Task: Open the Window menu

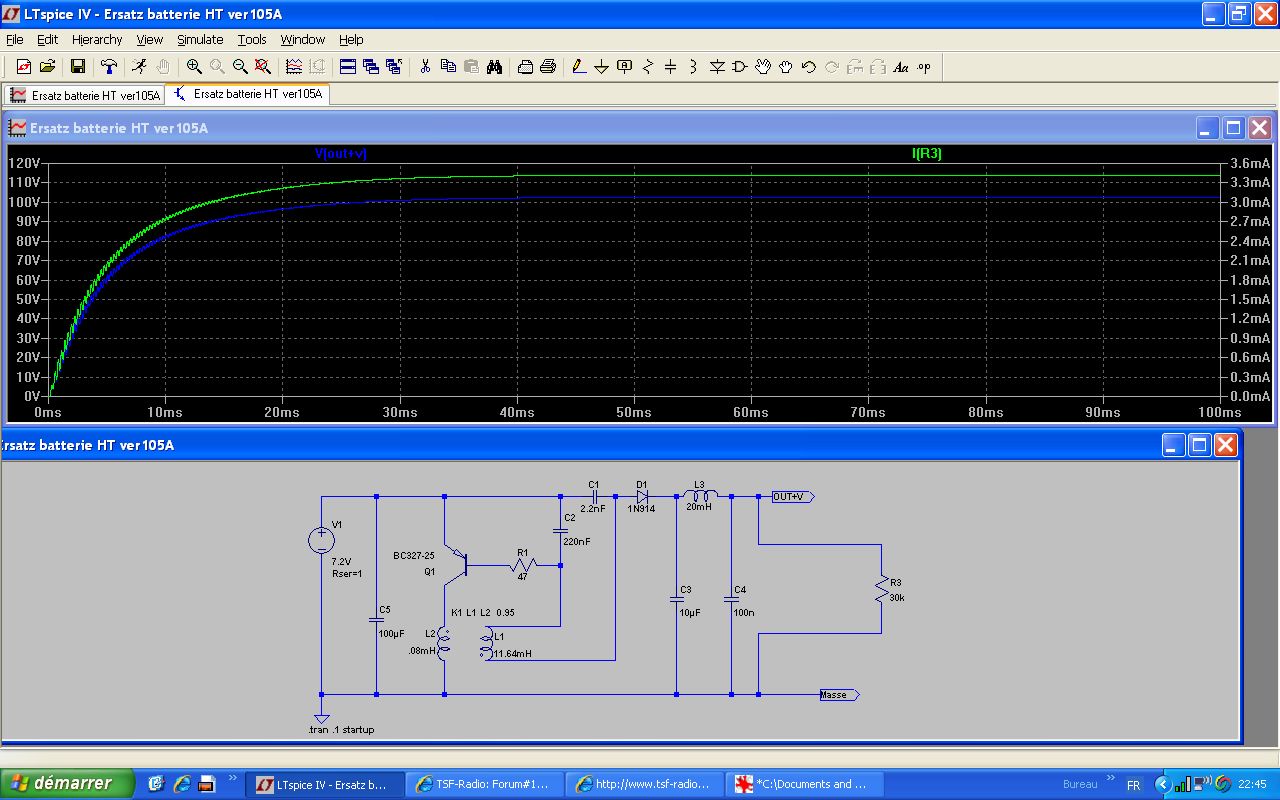Action: [302, 40]
